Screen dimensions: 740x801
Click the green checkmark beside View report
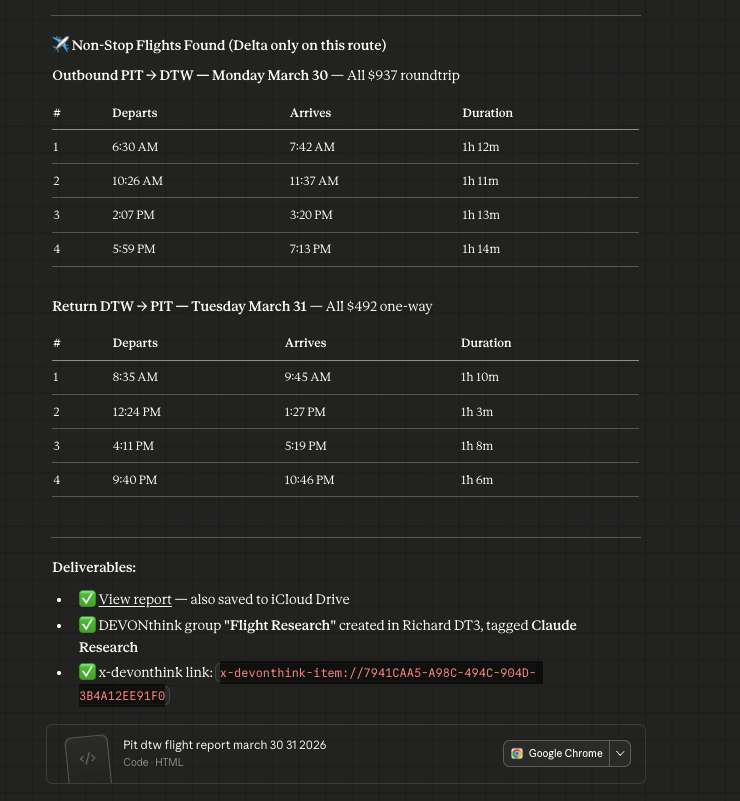tap(87, 599)
